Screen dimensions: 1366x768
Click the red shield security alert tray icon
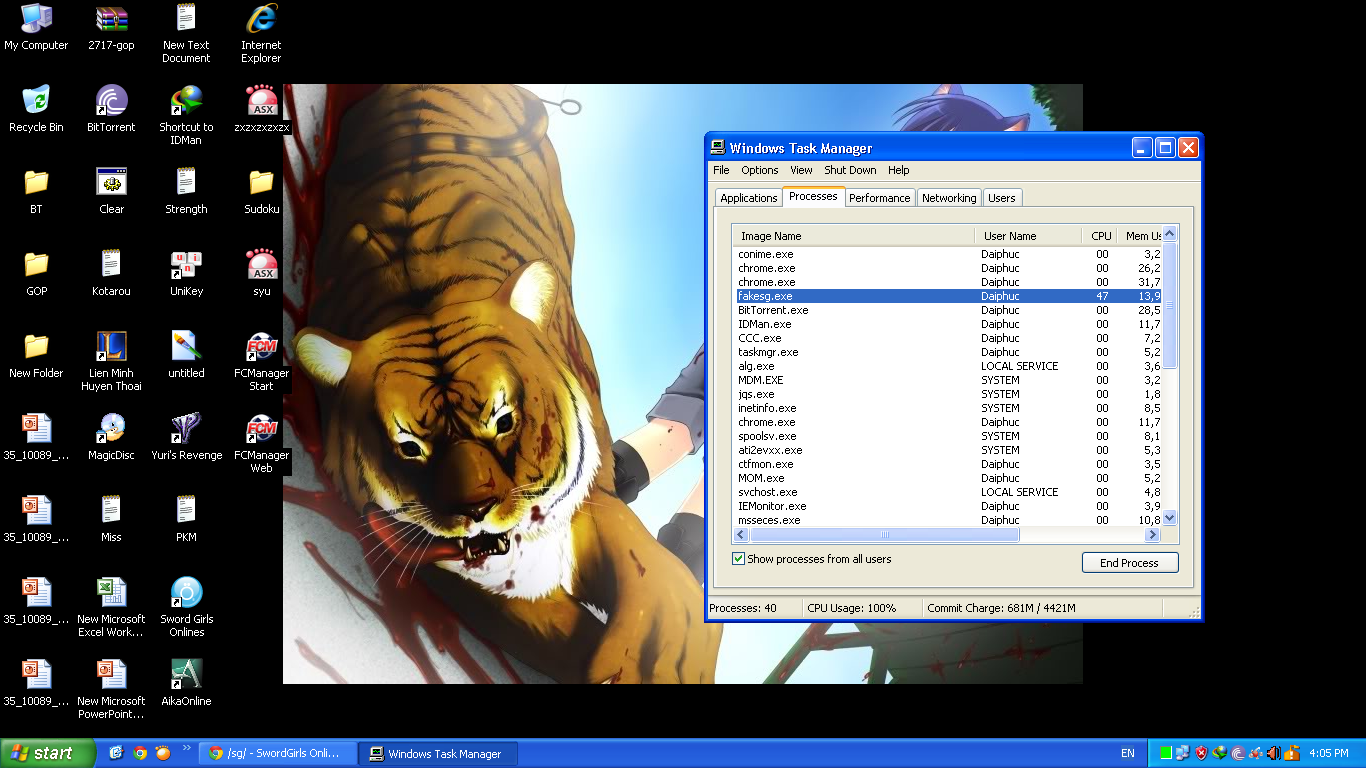tap(1202, 753)
